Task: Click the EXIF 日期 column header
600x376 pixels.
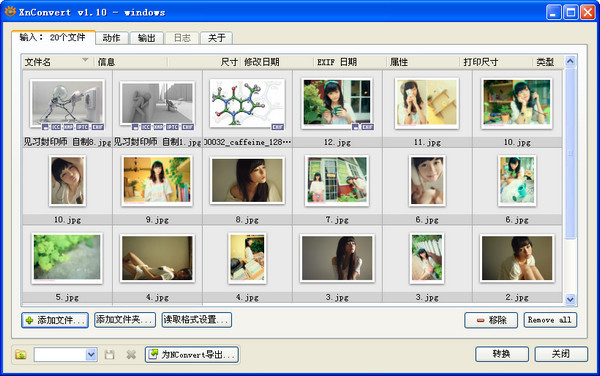Action: (351, 62)
